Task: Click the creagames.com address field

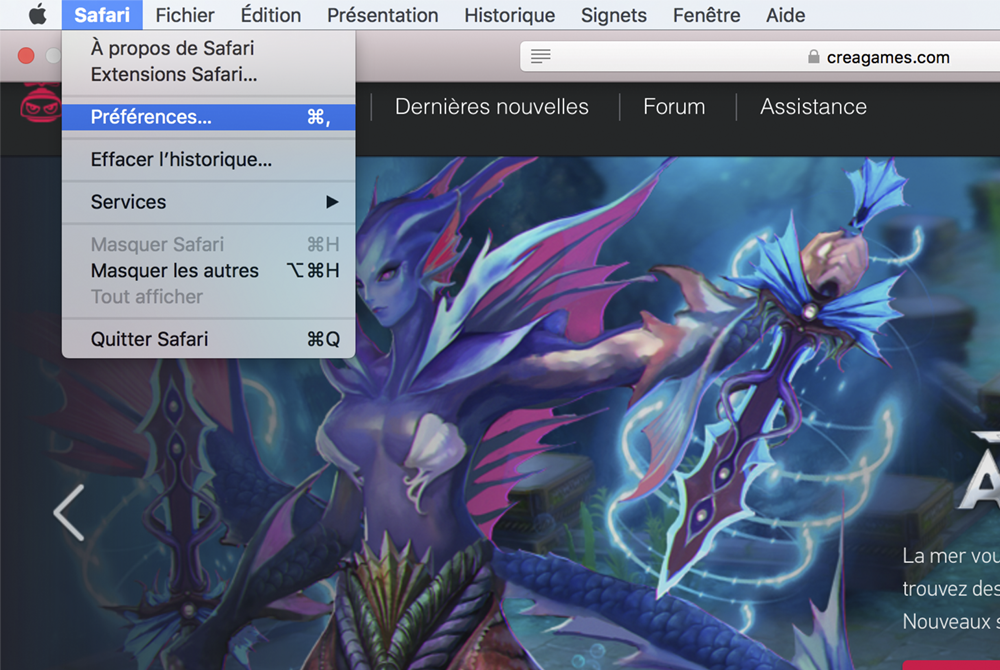Action: tap(888, 57)
